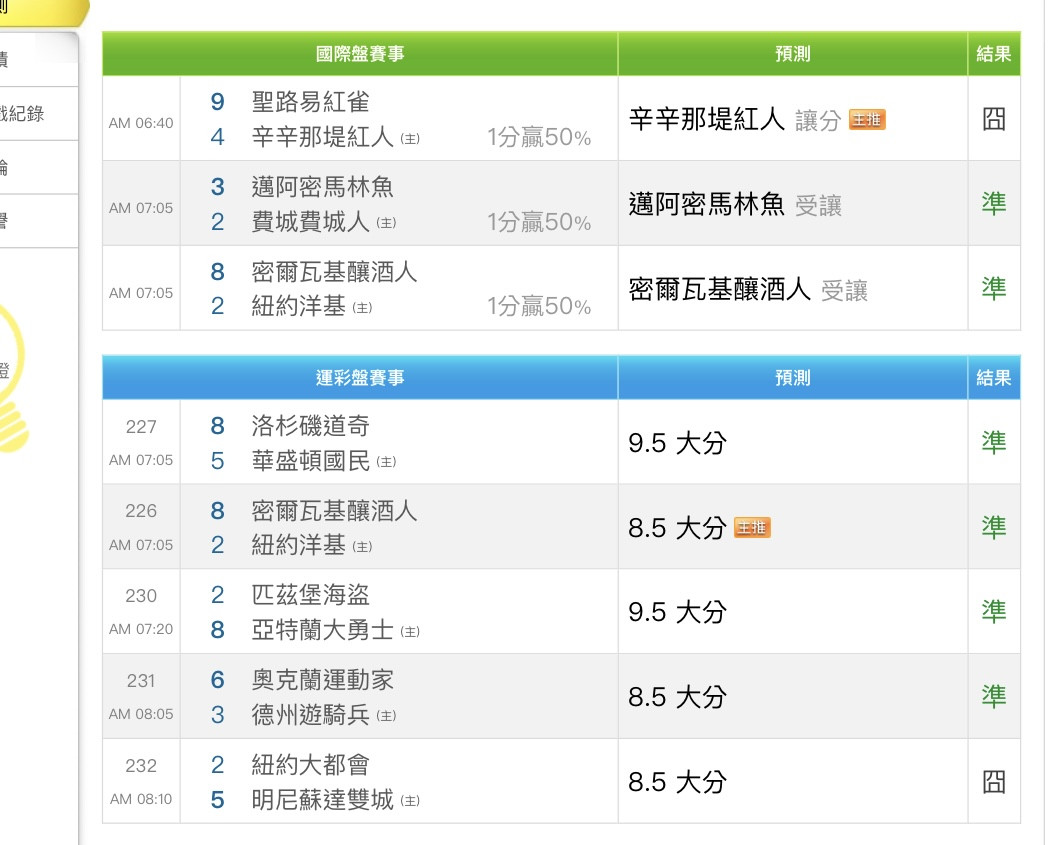
Task: Click game number 226
Action: click(141, 511)
